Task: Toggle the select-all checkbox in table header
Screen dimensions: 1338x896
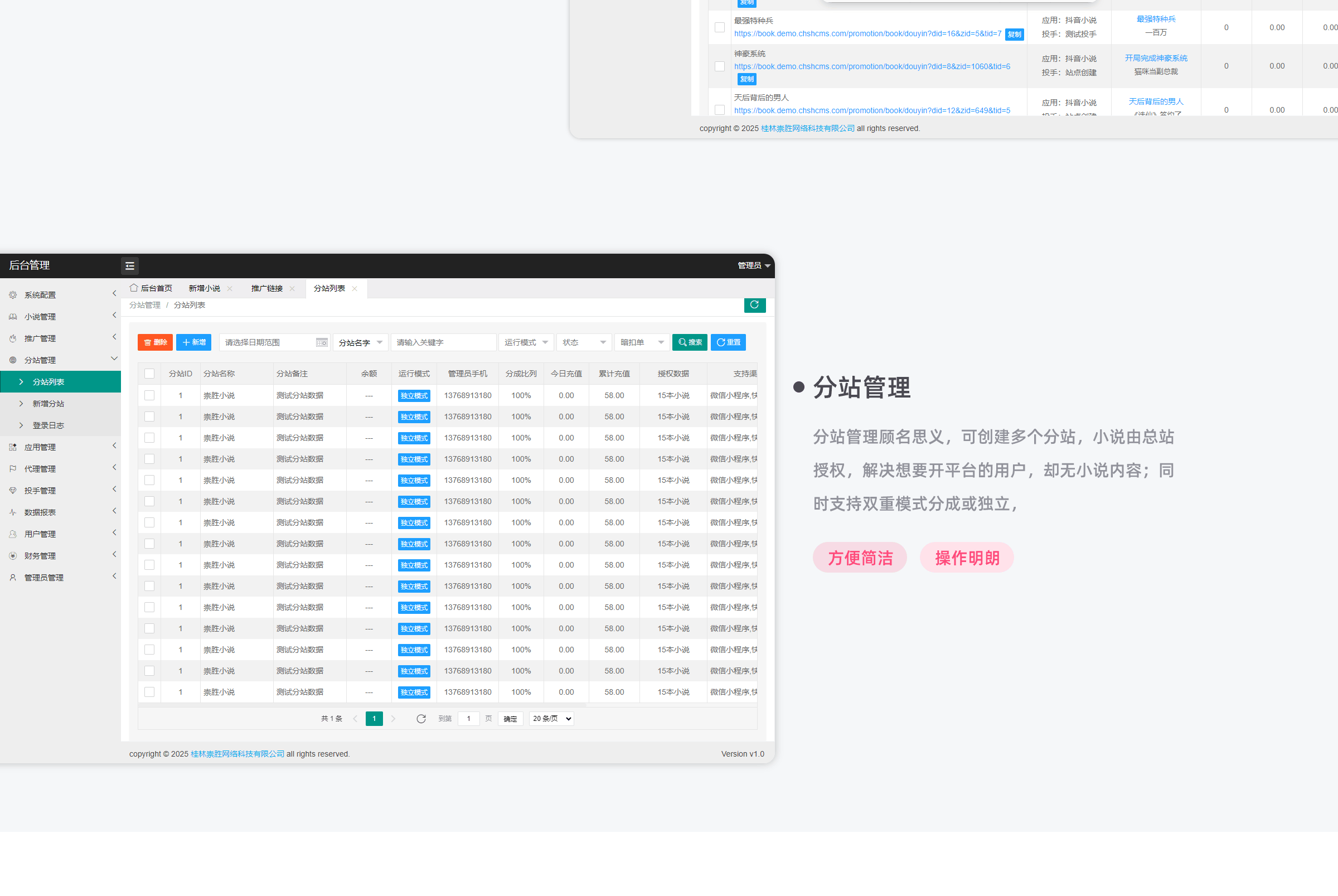Action: [x=149, y=374]
